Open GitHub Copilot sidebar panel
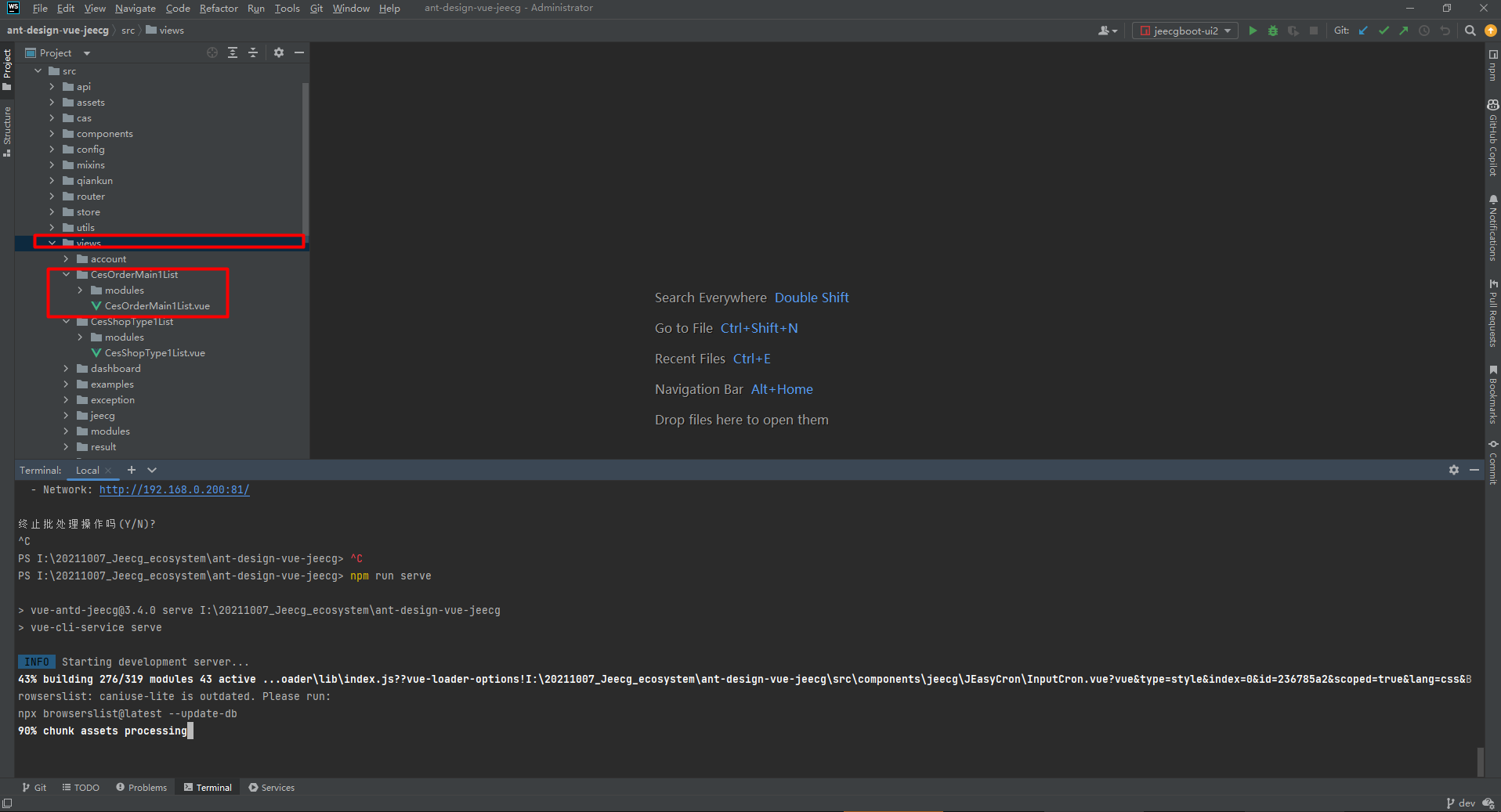 1493,138
